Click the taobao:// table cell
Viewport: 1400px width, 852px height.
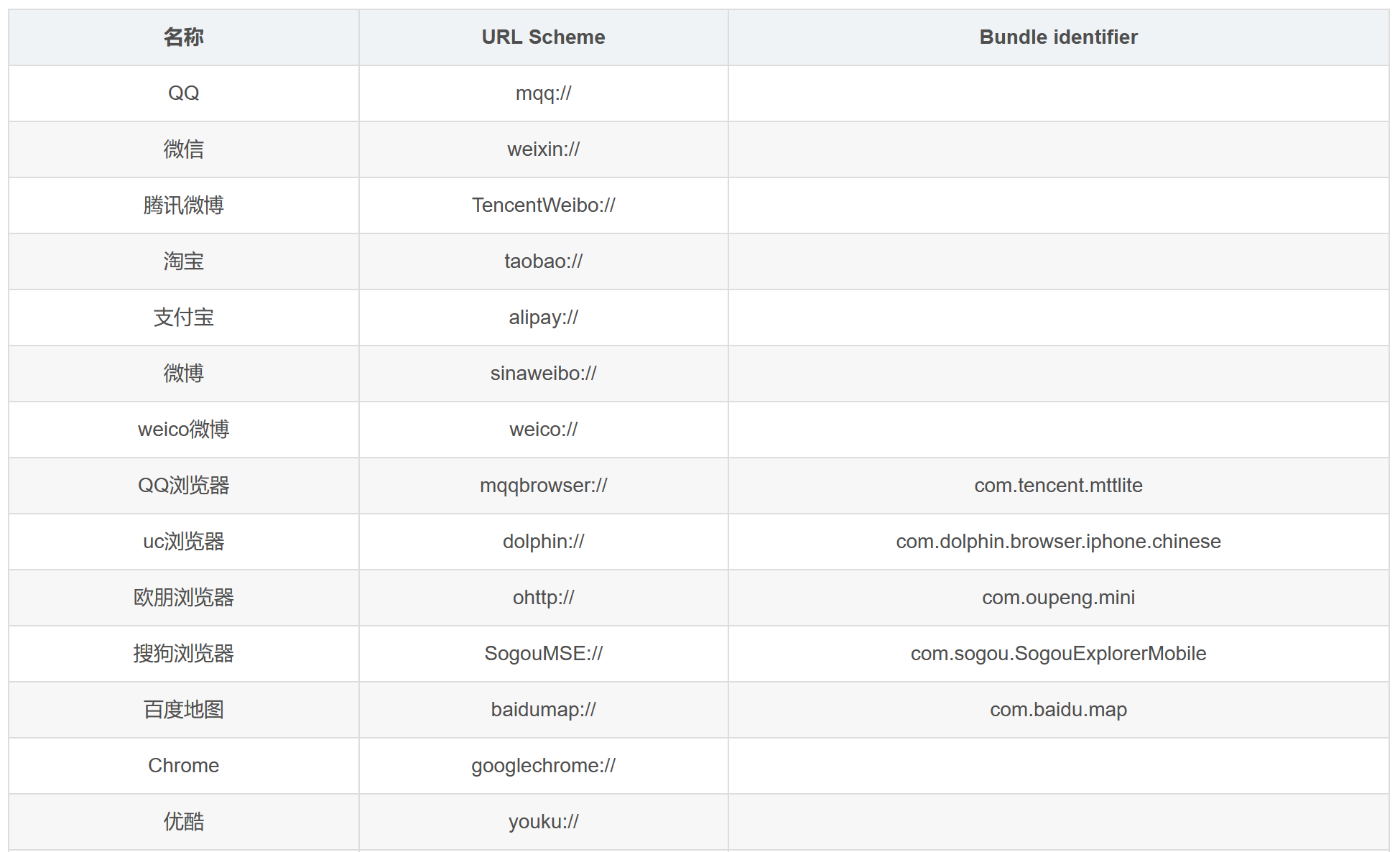(543, 261)
